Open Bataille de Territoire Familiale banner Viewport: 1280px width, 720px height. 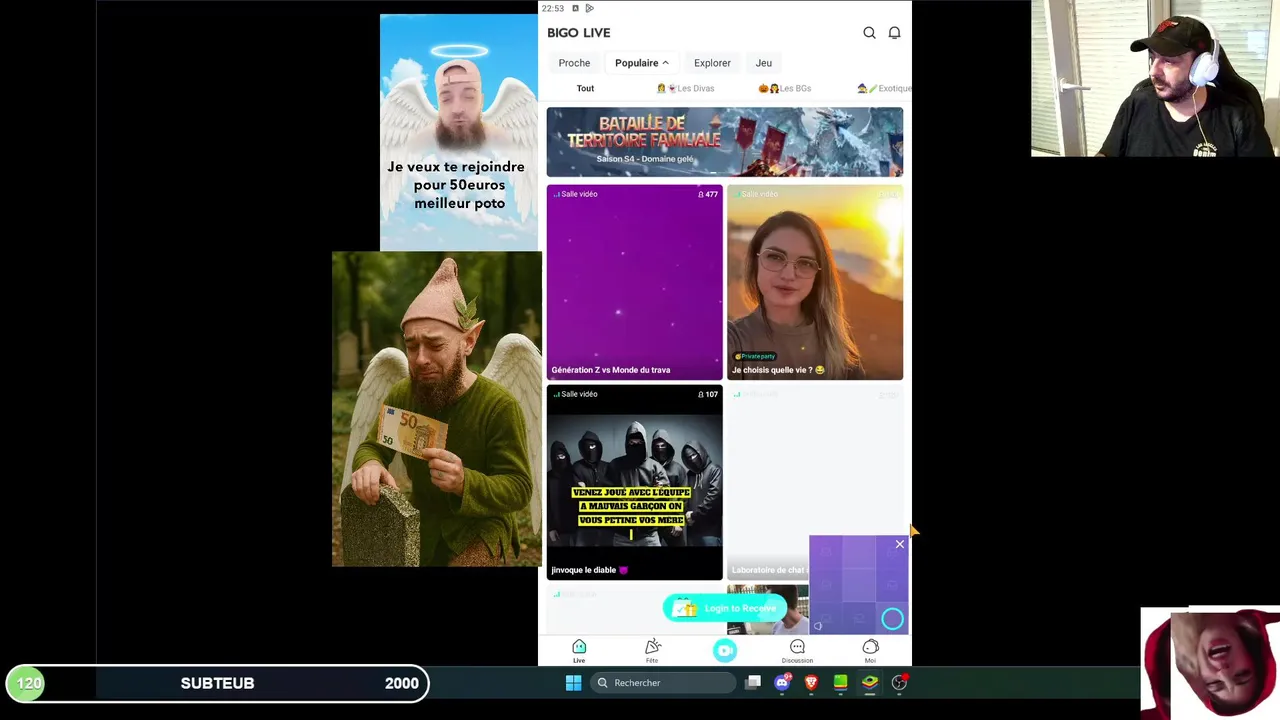pyautogui.click(x=724, y=142)
